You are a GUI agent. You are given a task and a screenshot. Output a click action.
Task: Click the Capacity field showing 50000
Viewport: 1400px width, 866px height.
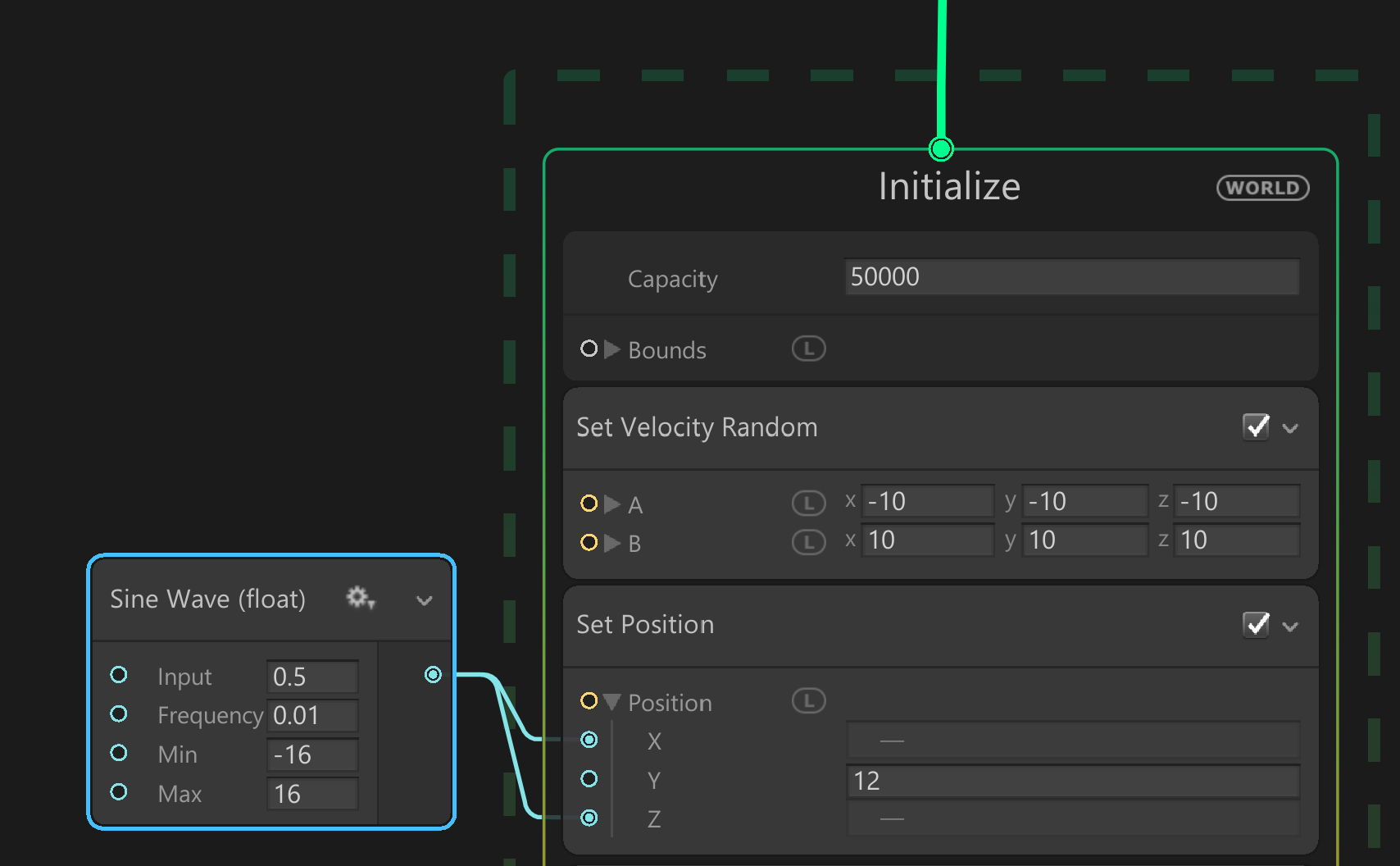tap(1070, 277)
